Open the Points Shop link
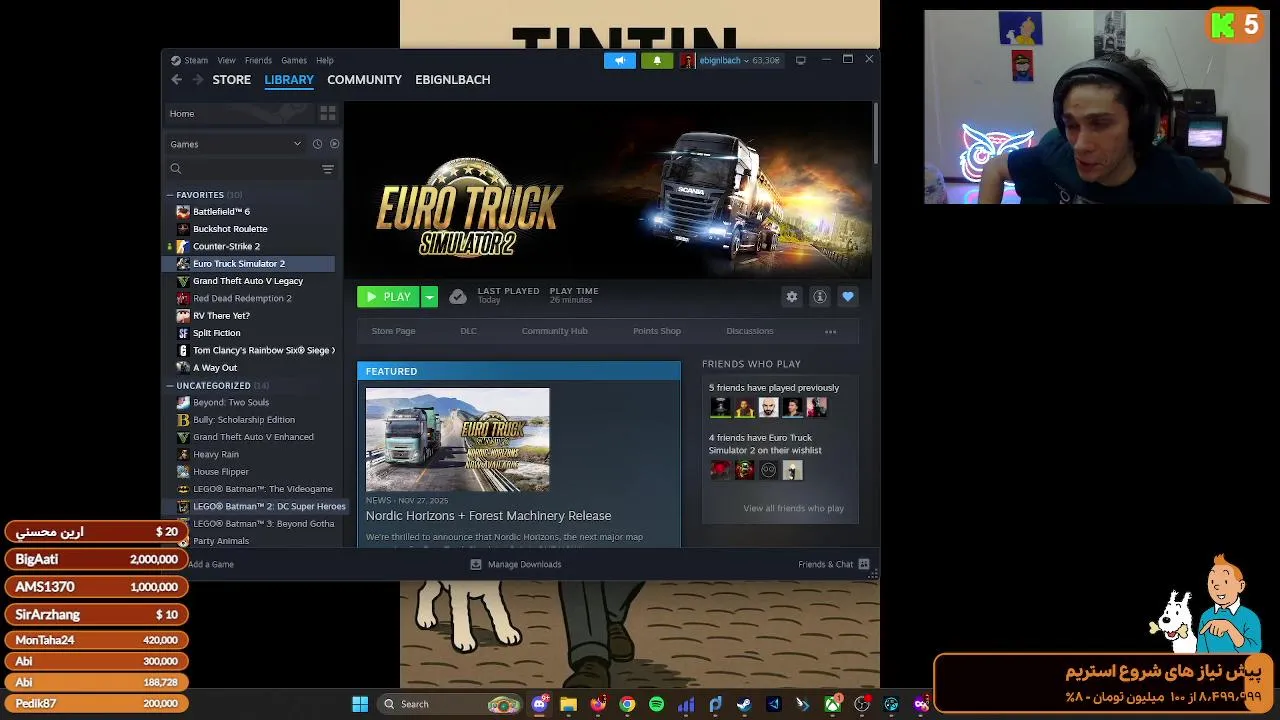 (x=657, y=331)
